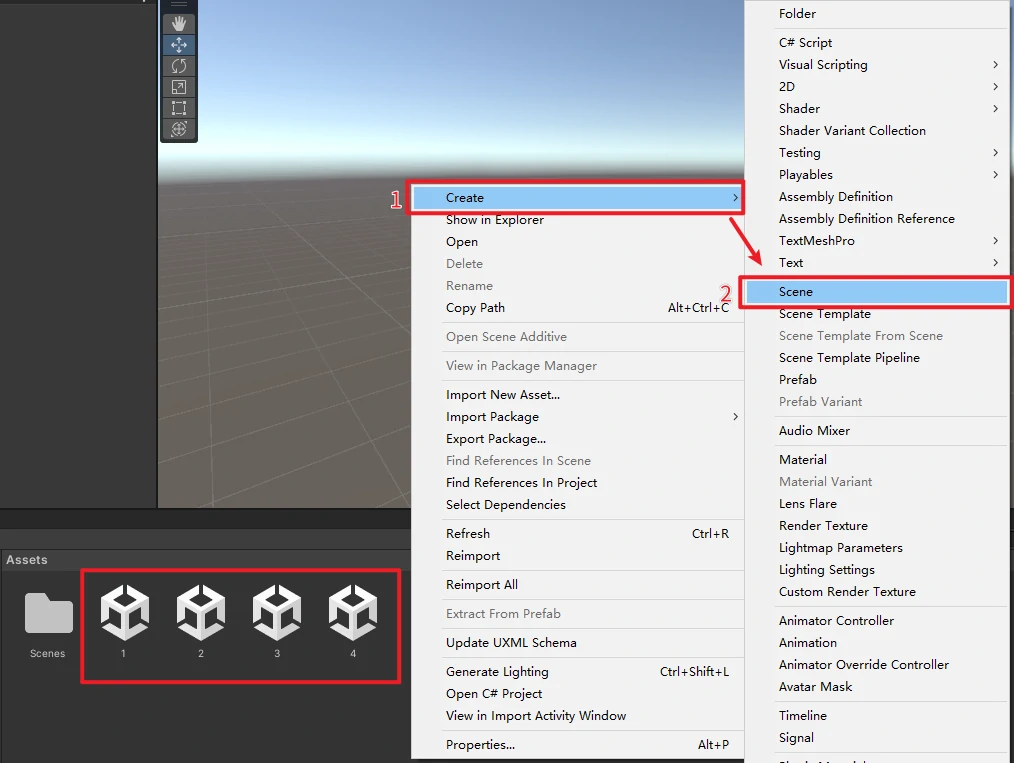Select the Rect tool
Image resolution: width=1014 pixels, height=763 pixels.
tap(179, 108)
